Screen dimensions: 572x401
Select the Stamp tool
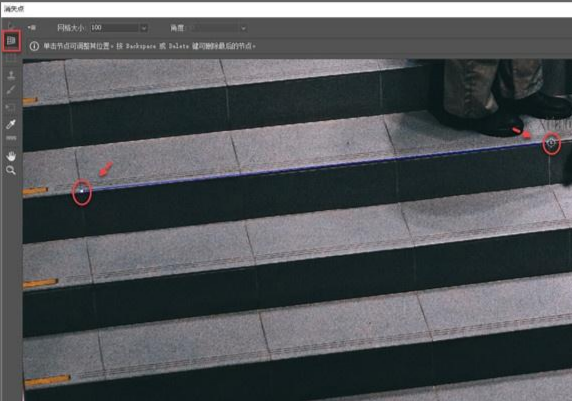click(11, 76)
